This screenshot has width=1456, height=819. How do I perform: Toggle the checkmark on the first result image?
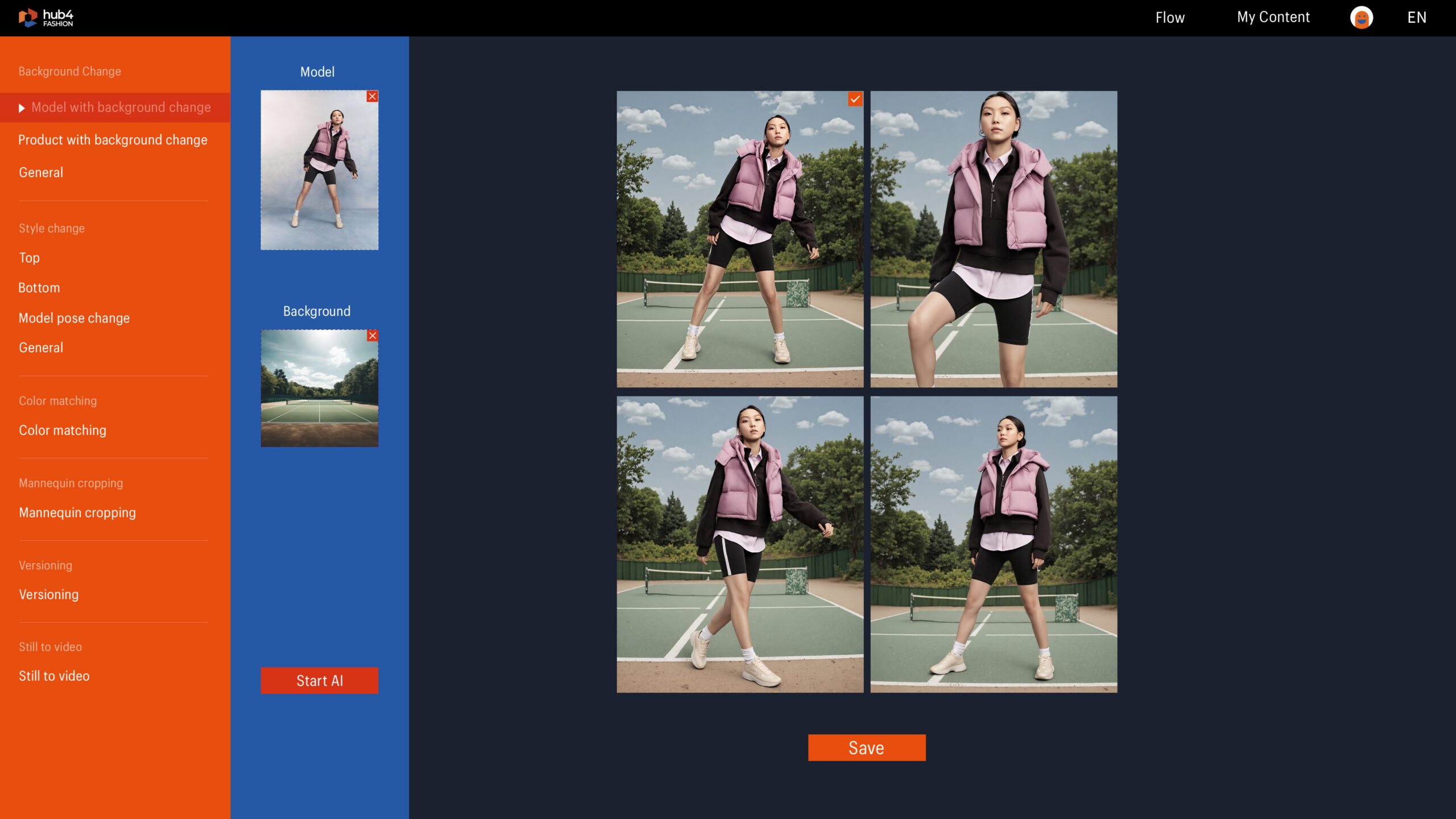[x=855, y=99]
